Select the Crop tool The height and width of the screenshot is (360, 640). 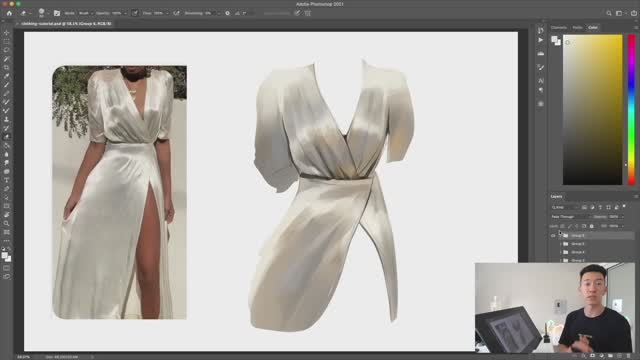pyautogui.click(x=6, y=67)
